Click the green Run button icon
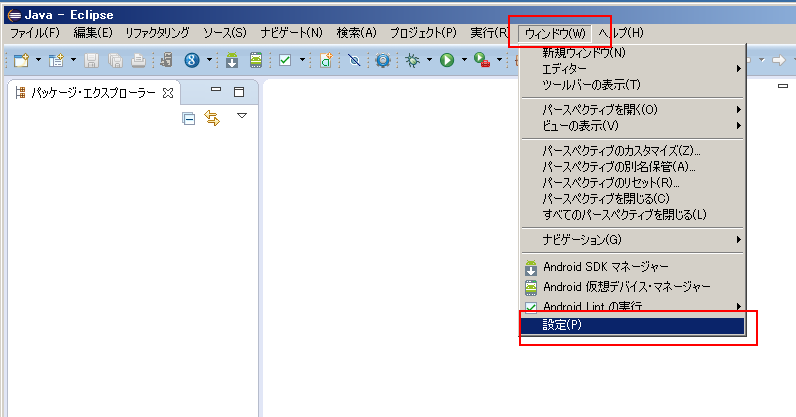 tap(447, 60)
